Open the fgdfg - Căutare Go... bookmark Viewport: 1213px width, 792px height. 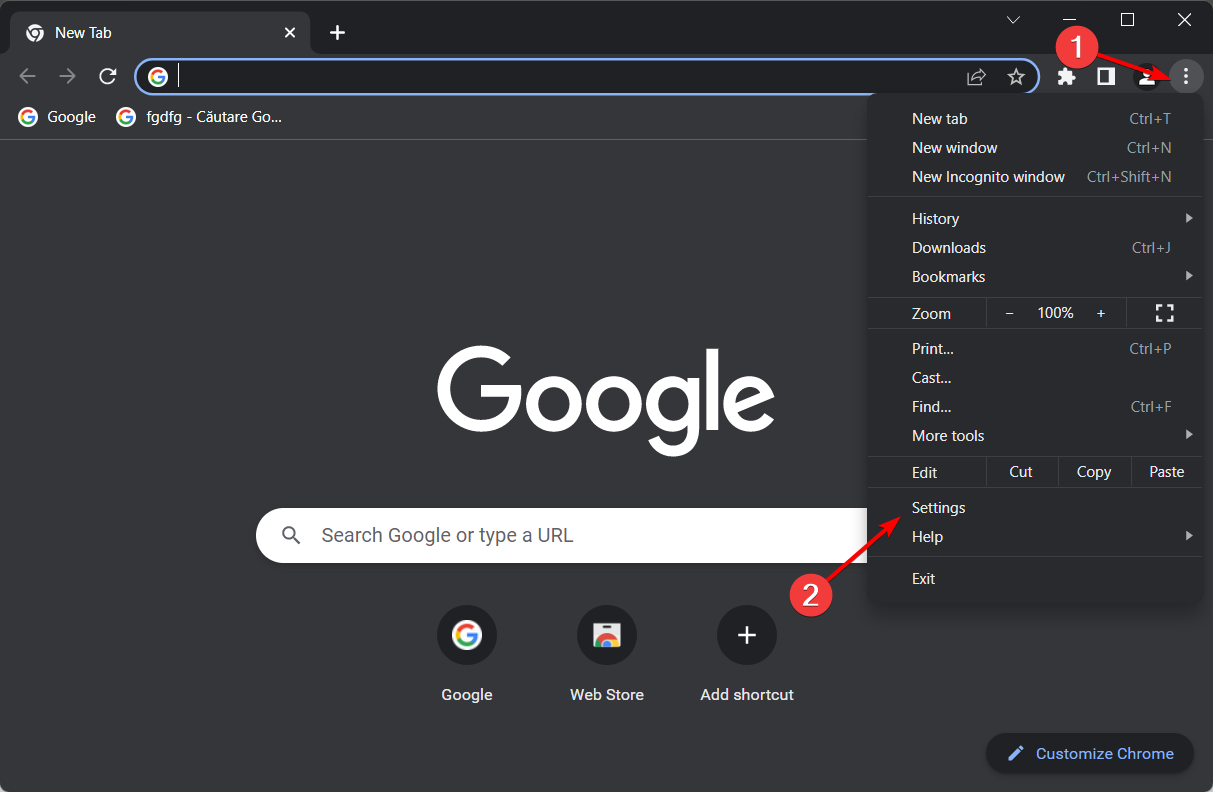click(199, 117)
